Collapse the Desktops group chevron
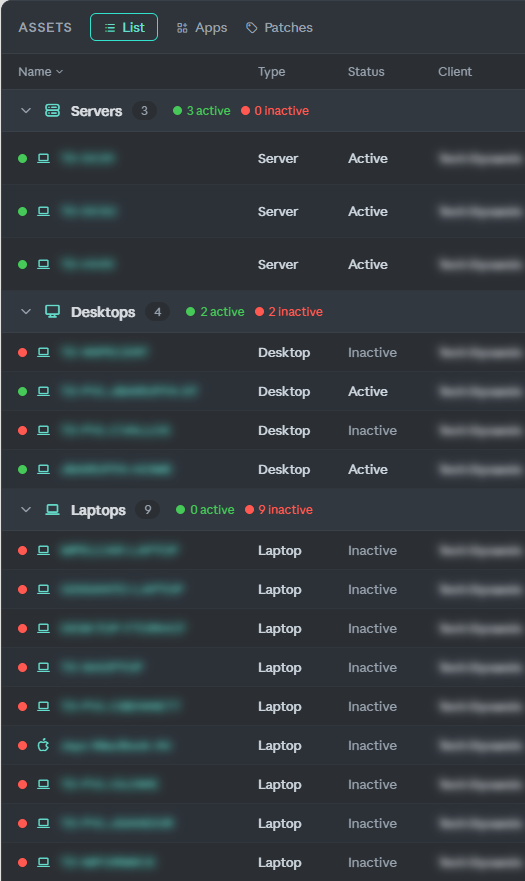 point(26,312)
